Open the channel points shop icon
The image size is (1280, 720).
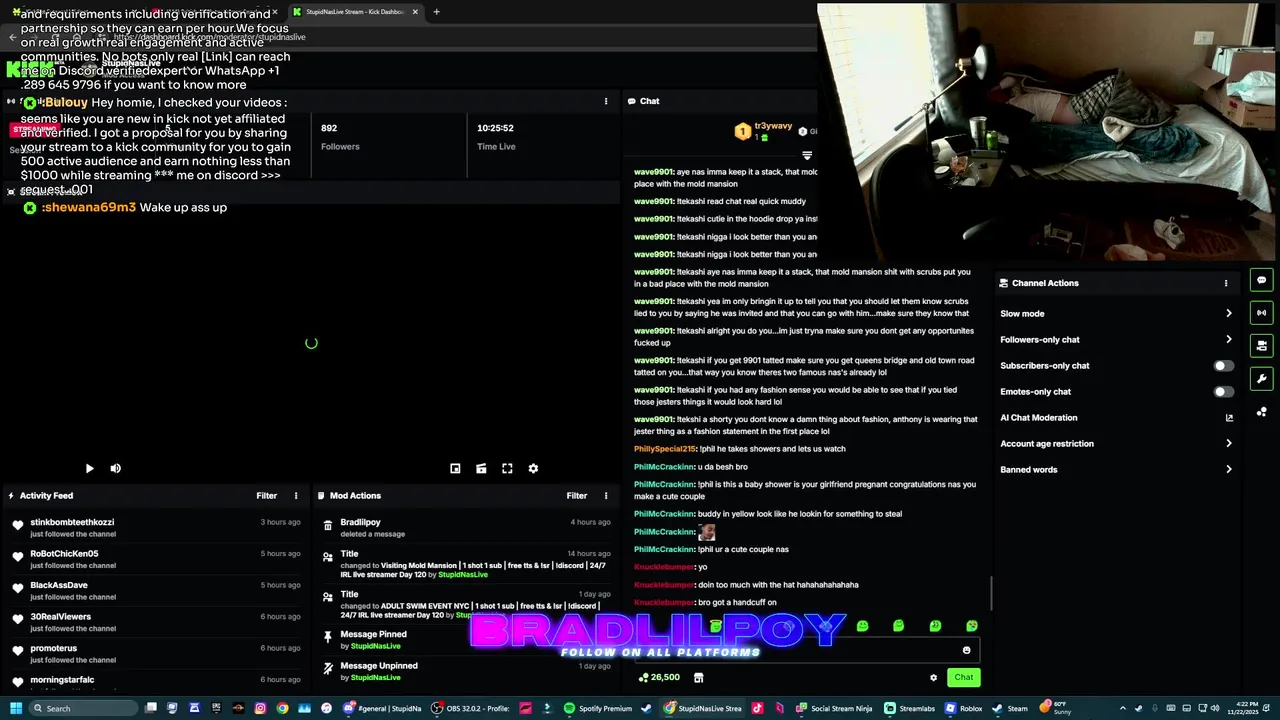(x=698, y=678)
